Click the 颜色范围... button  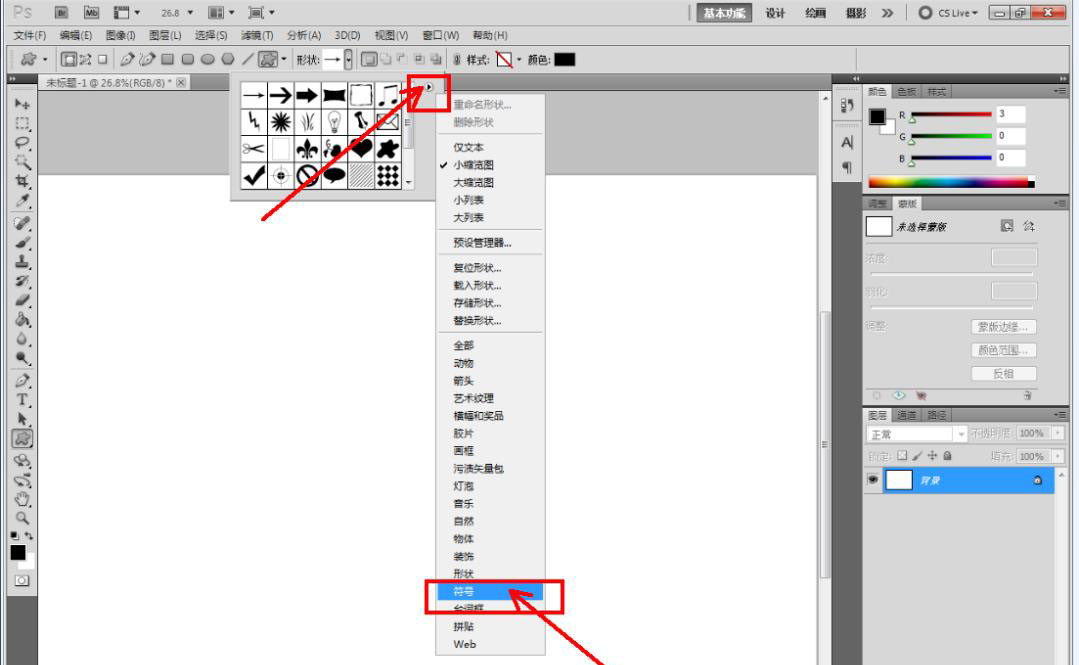[x=1003, y=350]
